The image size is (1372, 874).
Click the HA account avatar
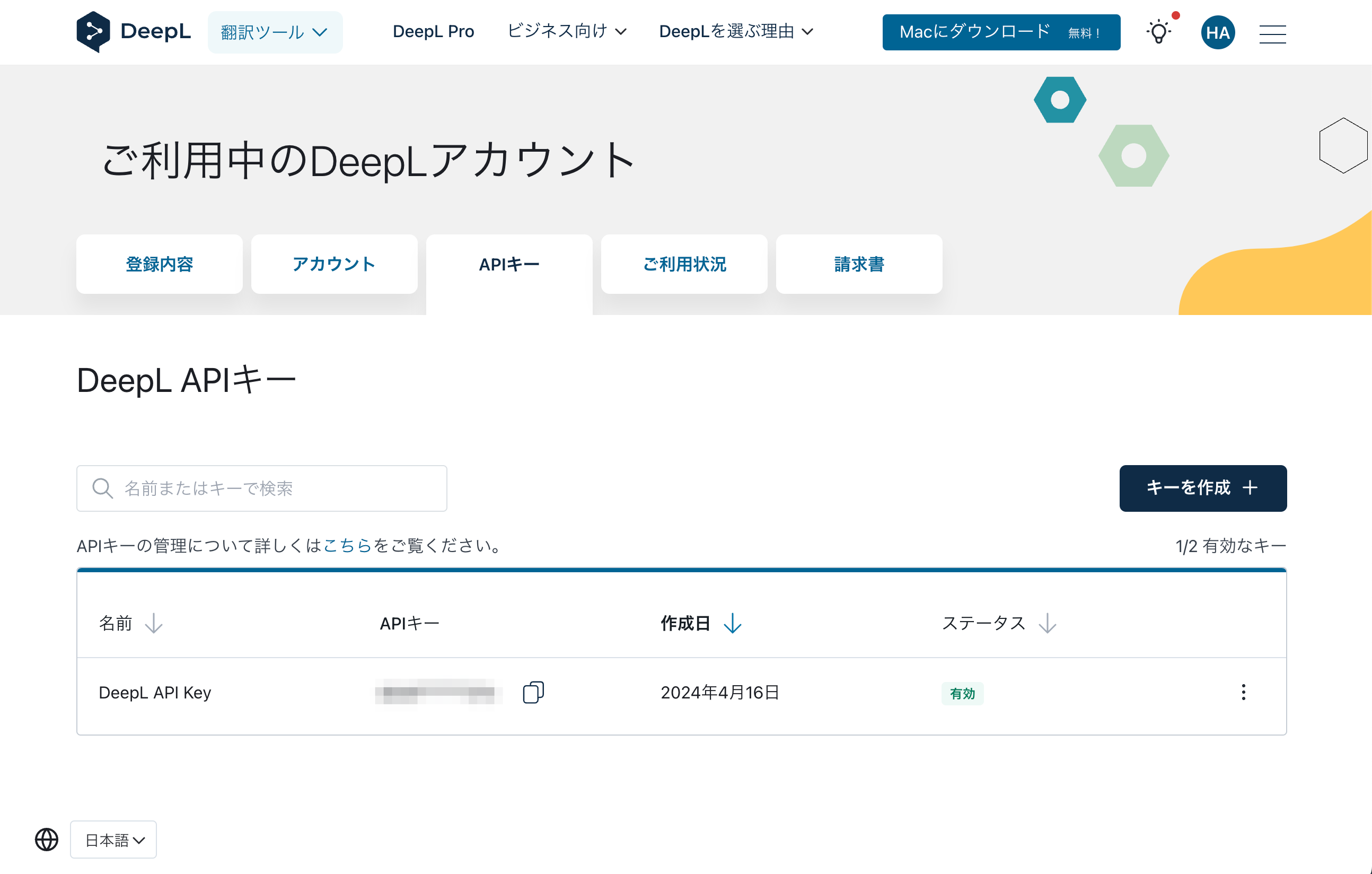pyautogui.click(x=1218, y=32)
